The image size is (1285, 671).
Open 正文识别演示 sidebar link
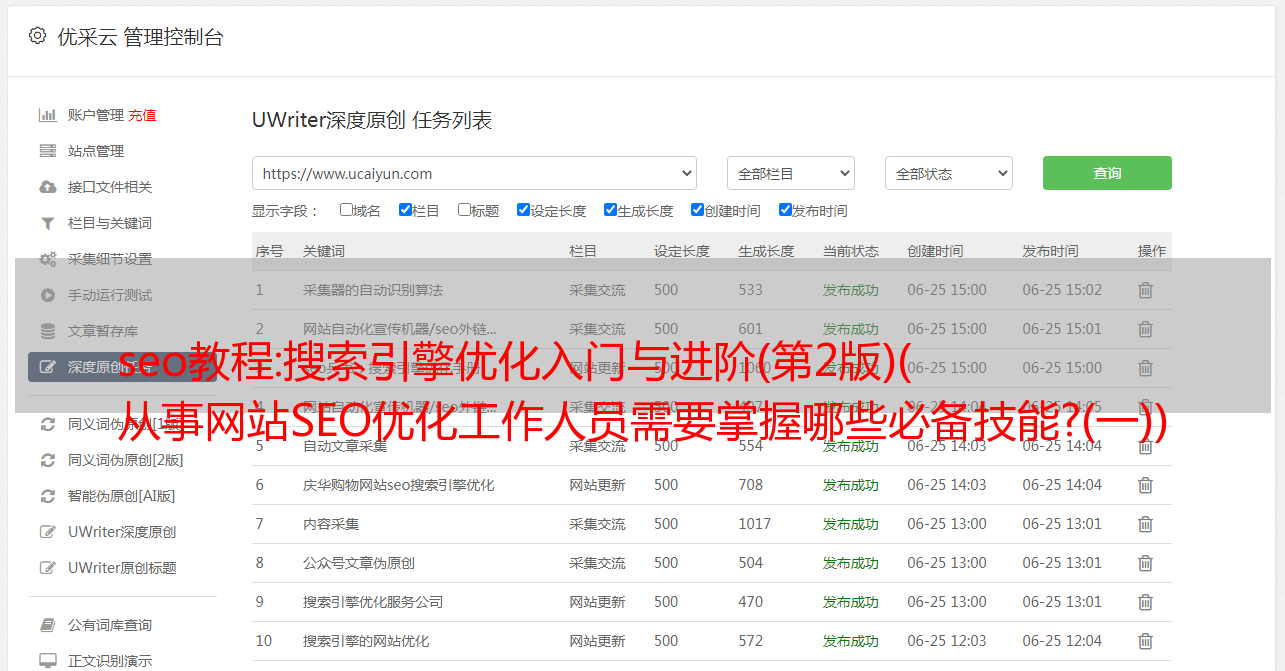click(110, 661)
